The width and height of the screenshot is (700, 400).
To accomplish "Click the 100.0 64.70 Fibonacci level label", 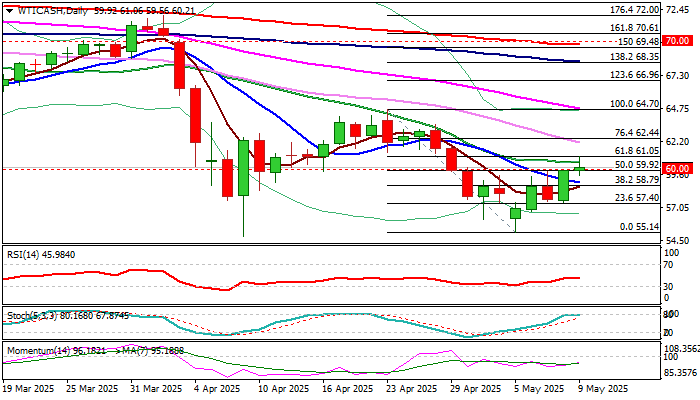I will [635, 104].
